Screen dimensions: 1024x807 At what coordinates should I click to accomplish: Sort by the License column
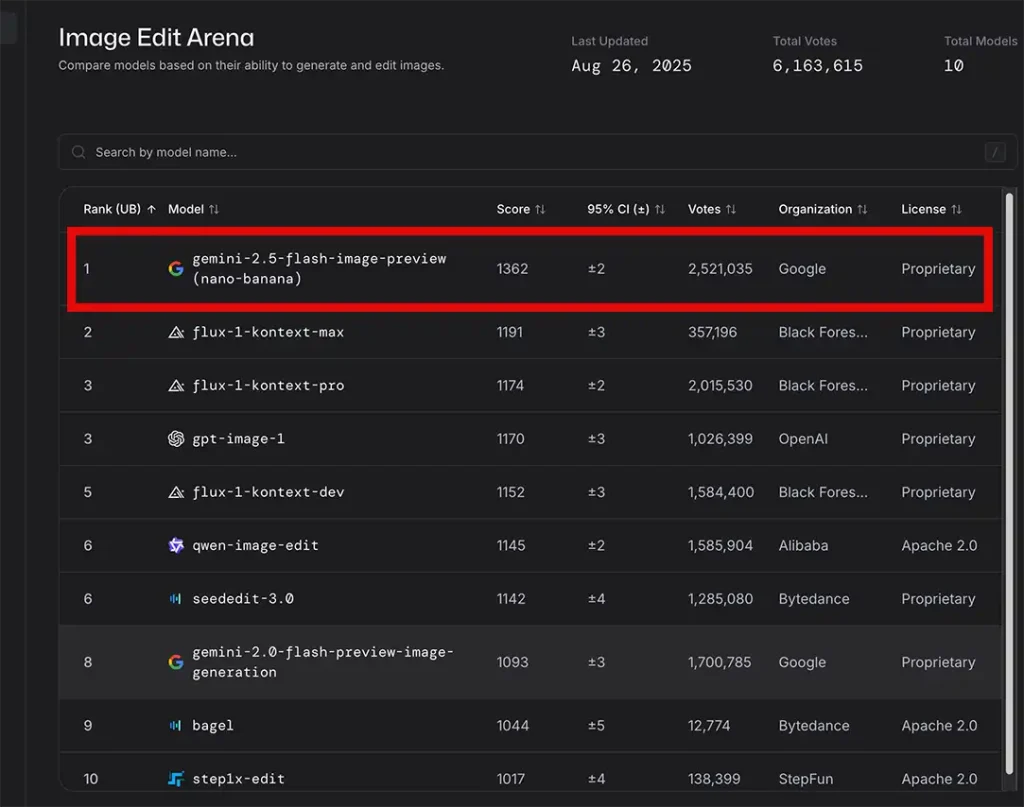tap(956, 209)
